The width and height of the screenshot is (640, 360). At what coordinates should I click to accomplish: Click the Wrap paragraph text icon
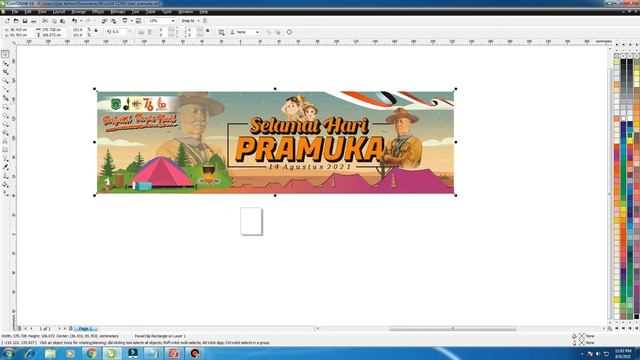pos(221,32)
